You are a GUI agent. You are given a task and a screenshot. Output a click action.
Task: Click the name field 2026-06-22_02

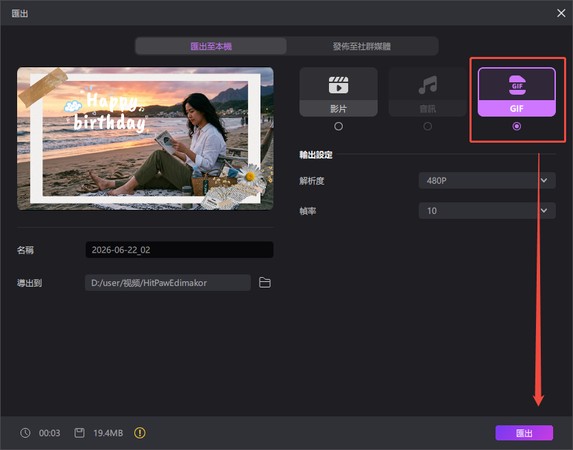179,250
